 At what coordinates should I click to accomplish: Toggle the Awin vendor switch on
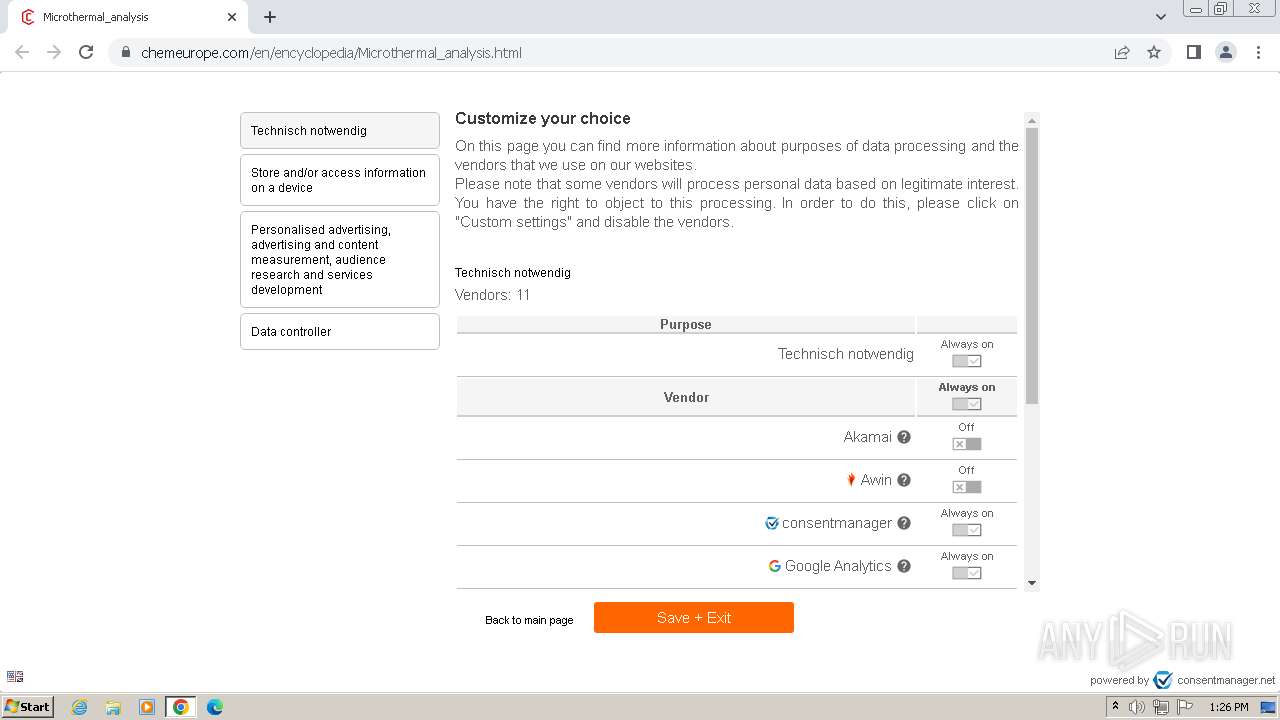pyautogui.click(x=966, y=487)
